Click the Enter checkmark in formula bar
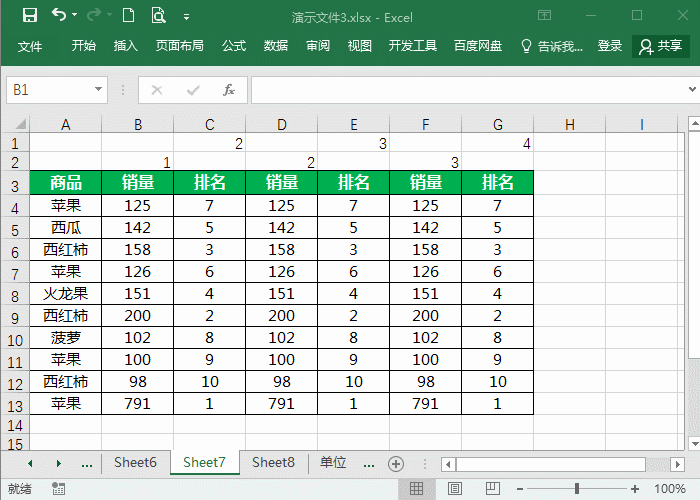This screenshot has height=500, width=700. click(x=193, y=91)
